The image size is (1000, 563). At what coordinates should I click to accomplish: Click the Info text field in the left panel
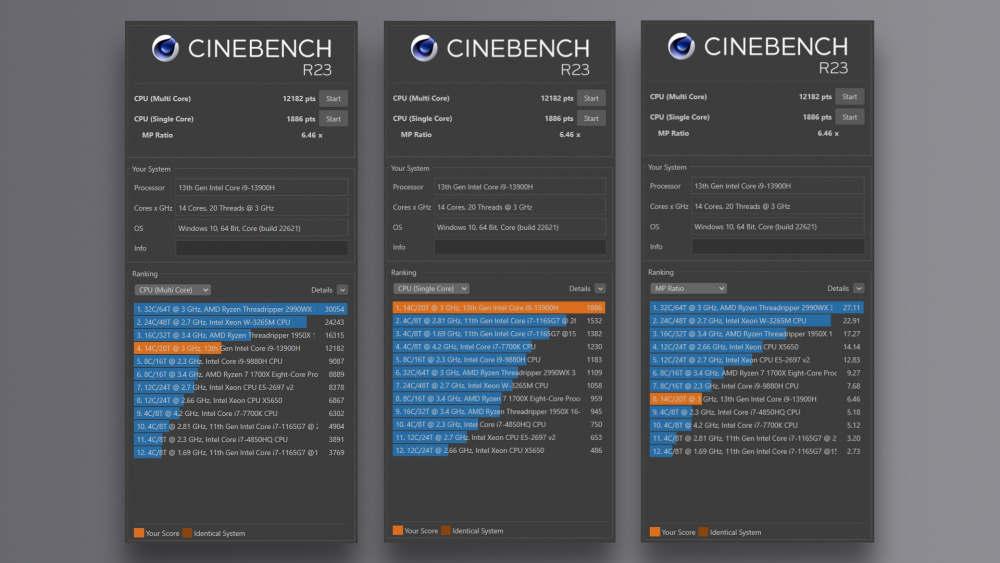(x=262, y=248)
